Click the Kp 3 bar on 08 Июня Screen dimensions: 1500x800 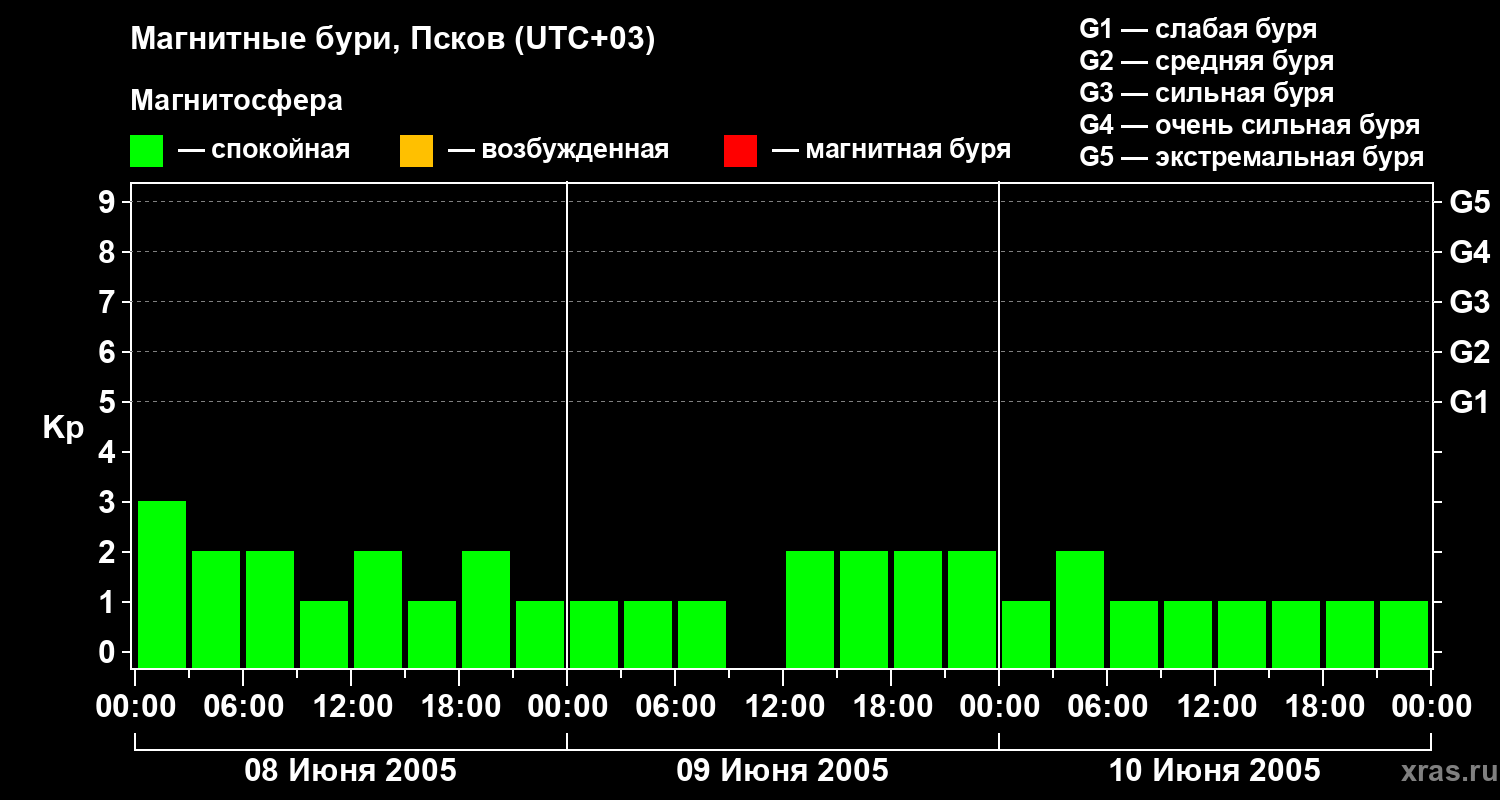162,584
